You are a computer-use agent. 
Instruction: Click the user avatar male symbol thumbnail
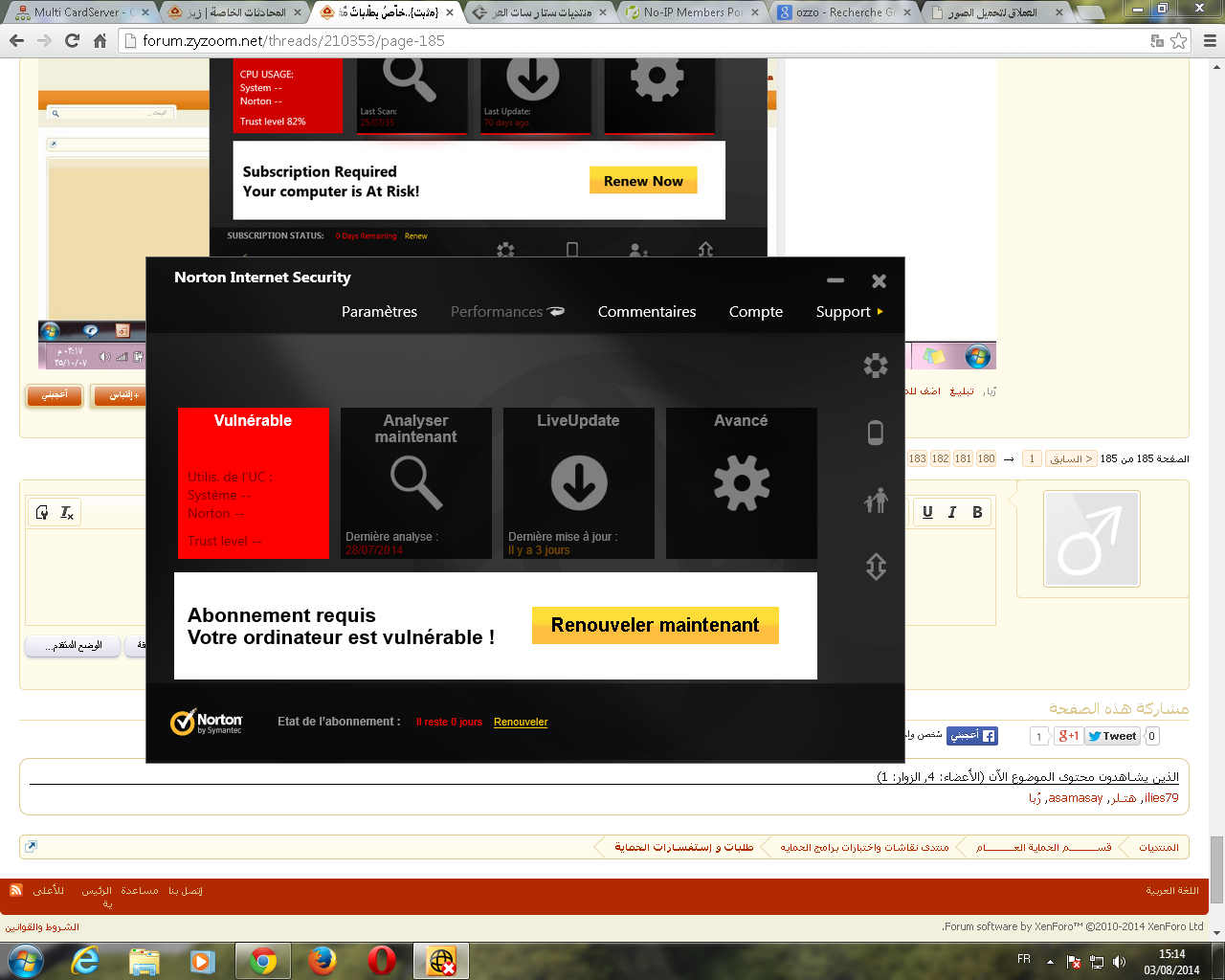[1092, 539]
